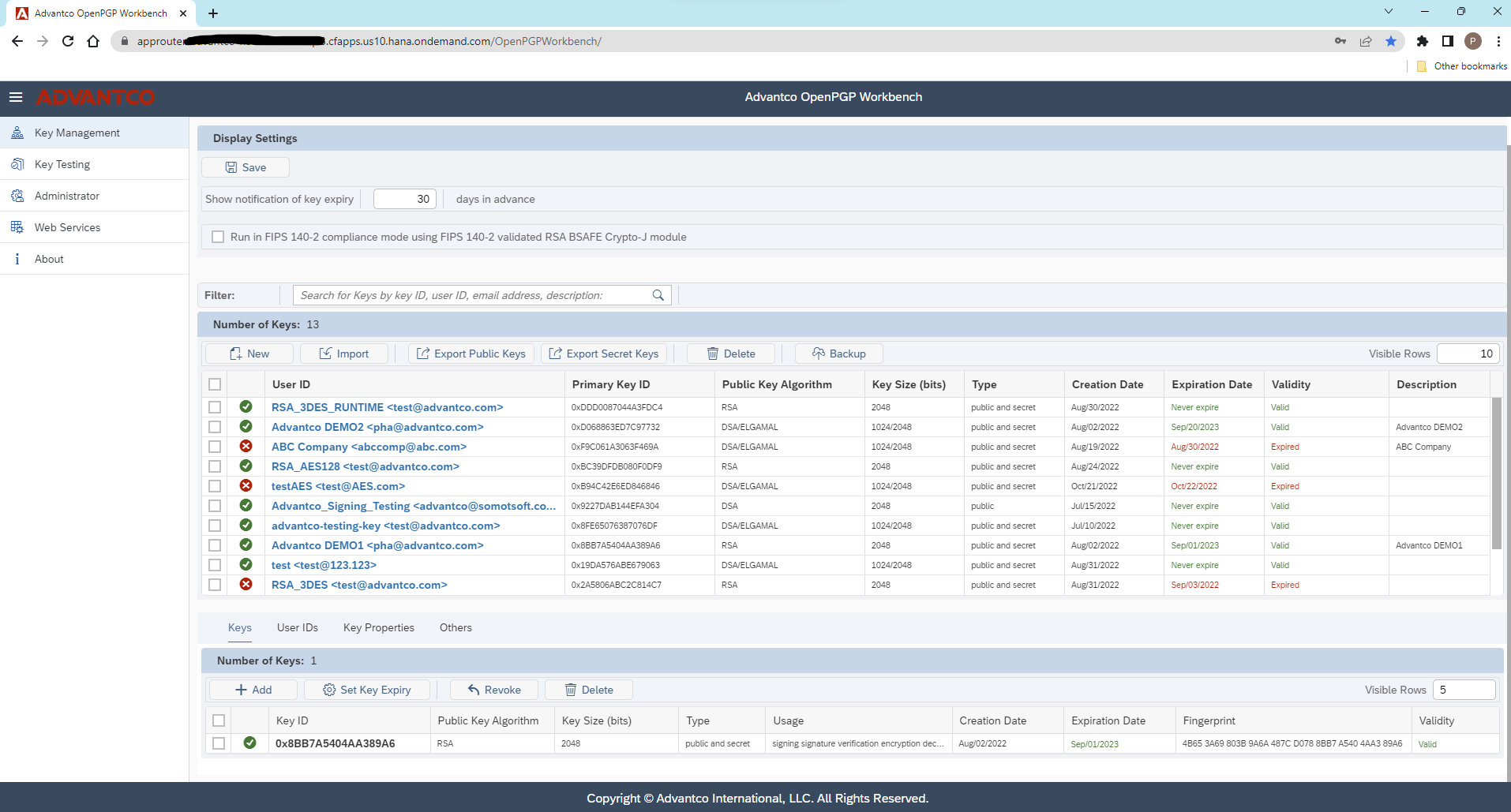1511x812 pixels.
Task: Click the Backup keys button
Action: point(838,354)
